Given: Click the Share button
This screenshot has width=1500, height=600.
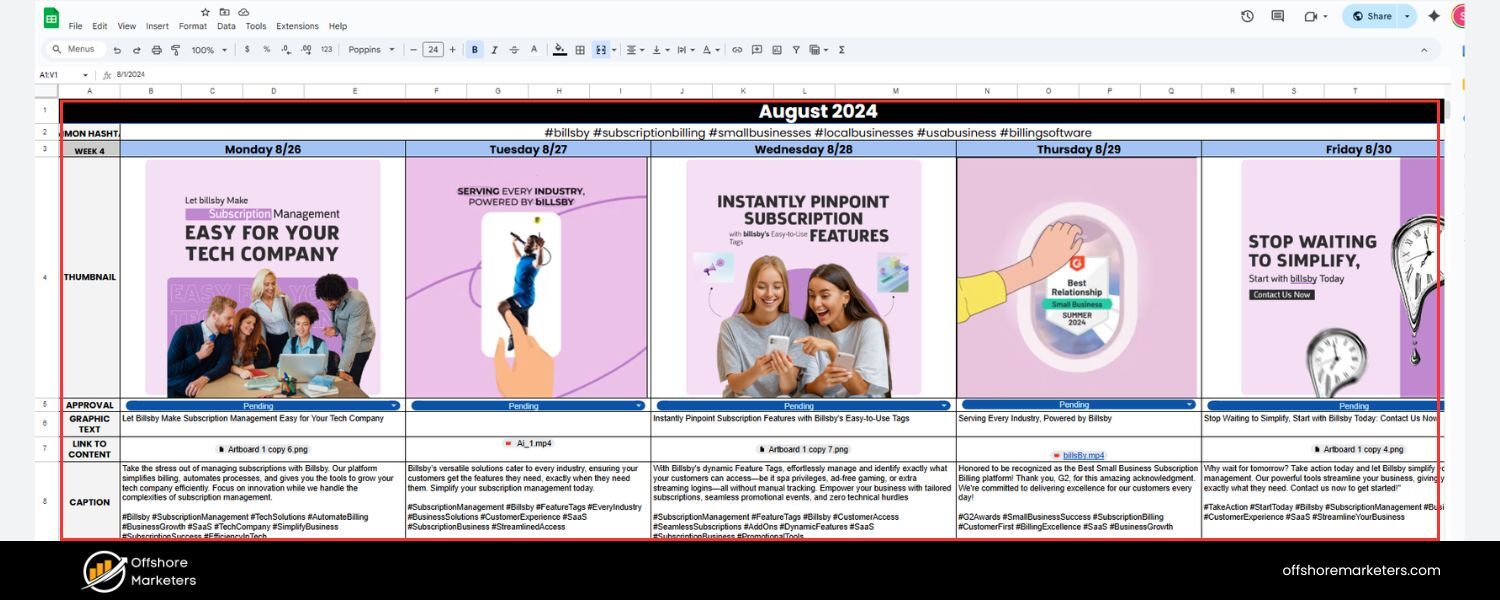Looking at the screenshot, I should [x=1378, y=16].
